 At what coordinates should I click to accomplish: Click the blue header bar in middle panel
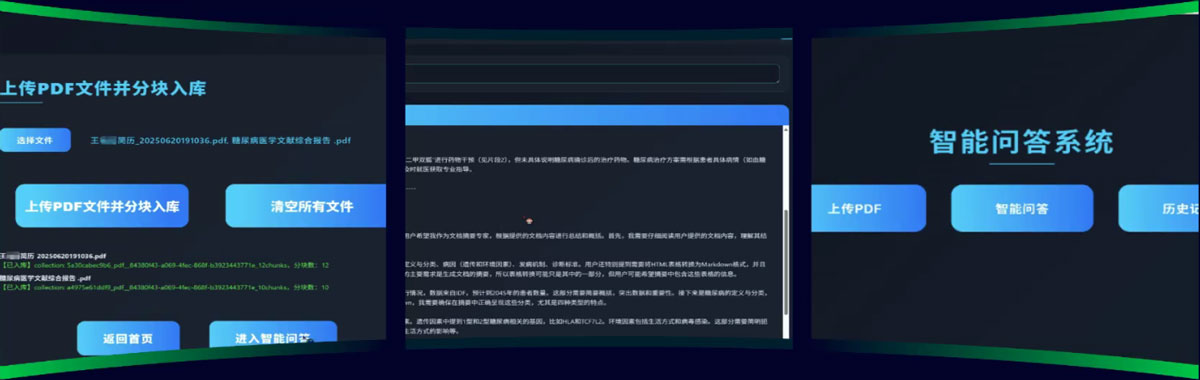597,114
